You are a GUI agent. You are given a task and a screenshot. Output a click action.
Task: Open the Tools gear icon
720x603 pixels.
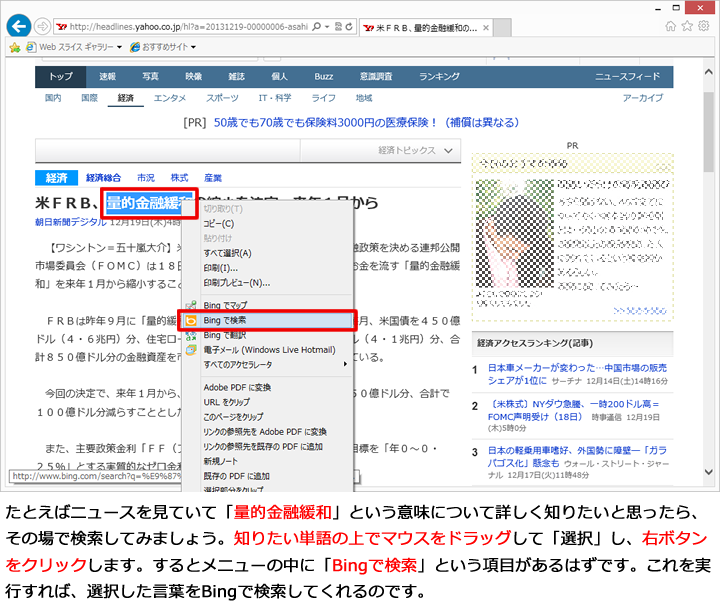[x=703, y=26]
